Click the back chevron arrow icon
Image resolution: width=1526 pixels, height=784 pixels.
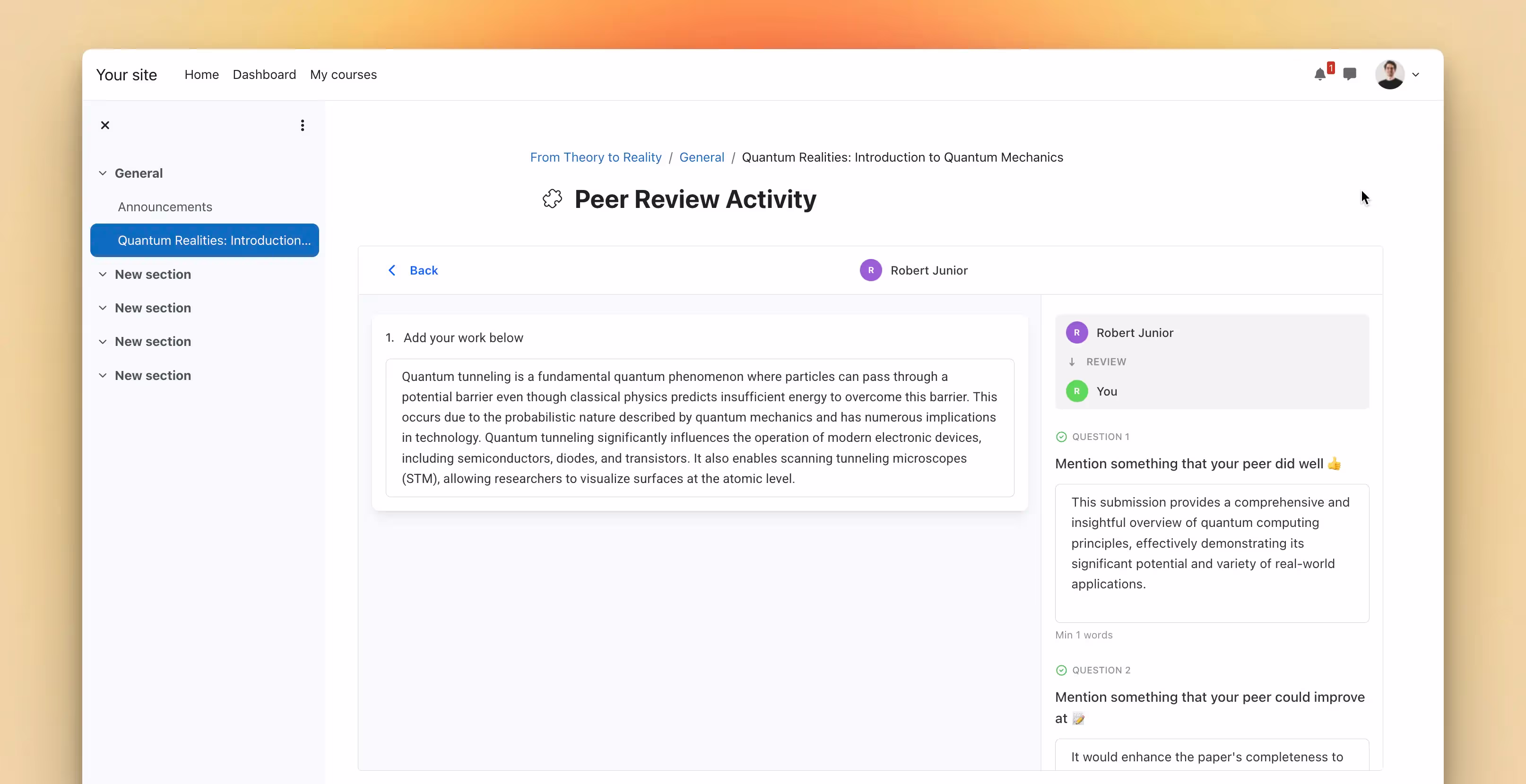pos(392,270)
